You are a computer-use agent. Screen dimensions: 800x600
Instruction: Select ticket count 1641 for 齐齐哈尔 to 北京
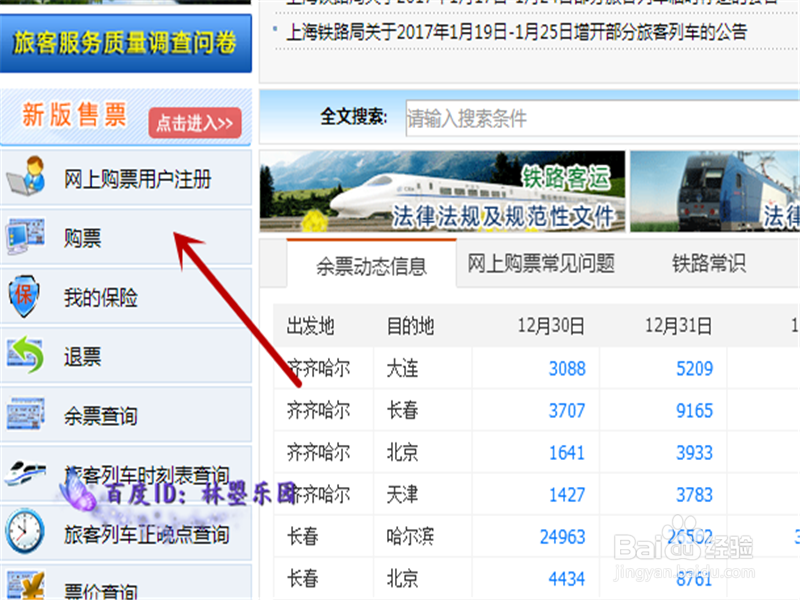click(x=567, y=453)
